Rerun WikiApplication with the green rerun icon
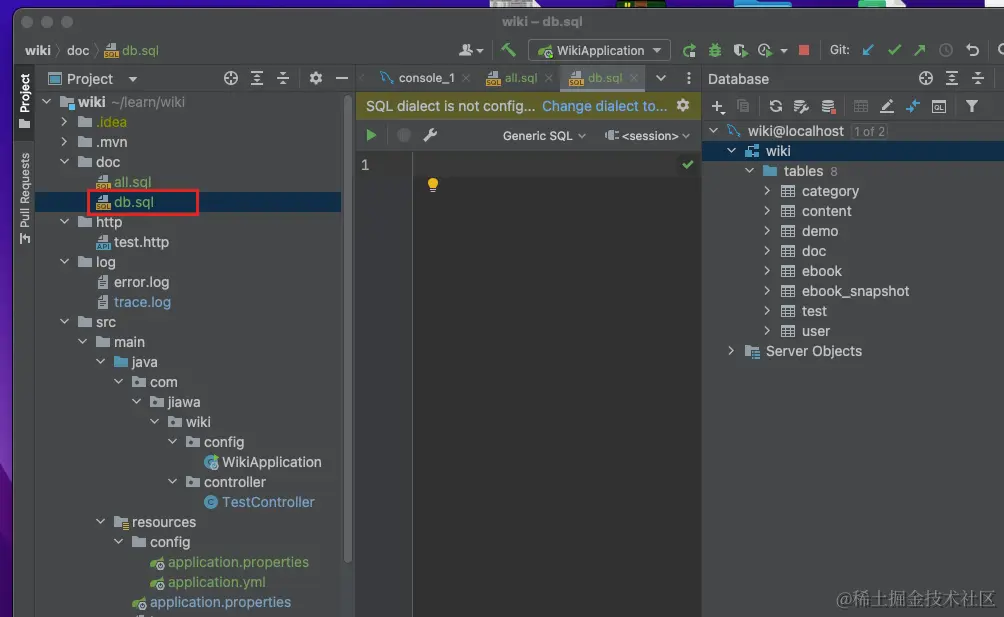 click(x=689, y=50)
